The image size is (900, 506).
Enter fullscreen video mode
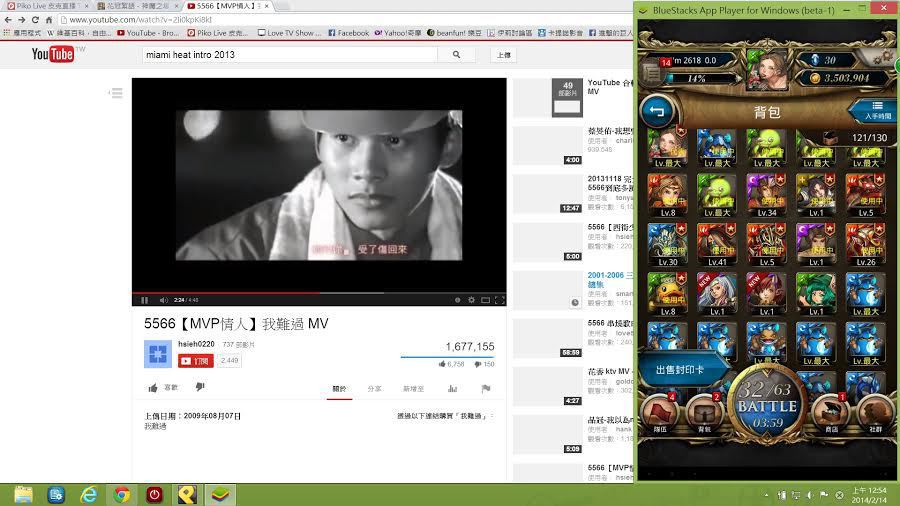pyautogui.click(x=499, y=300)
